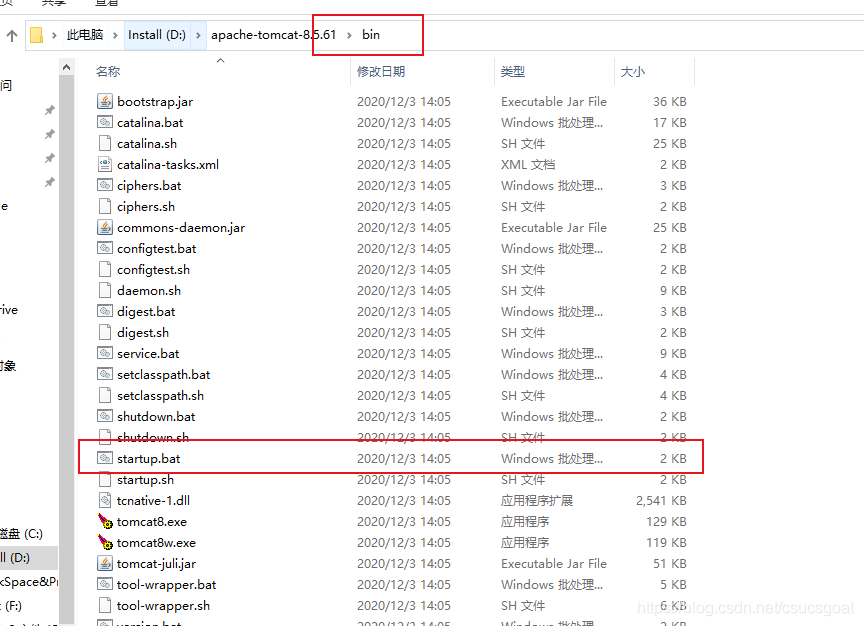Expand the chevron after apache-tomcat-8.5.61 breadcrumb
This screenshot has height=626, width=864.
[349, 35]
